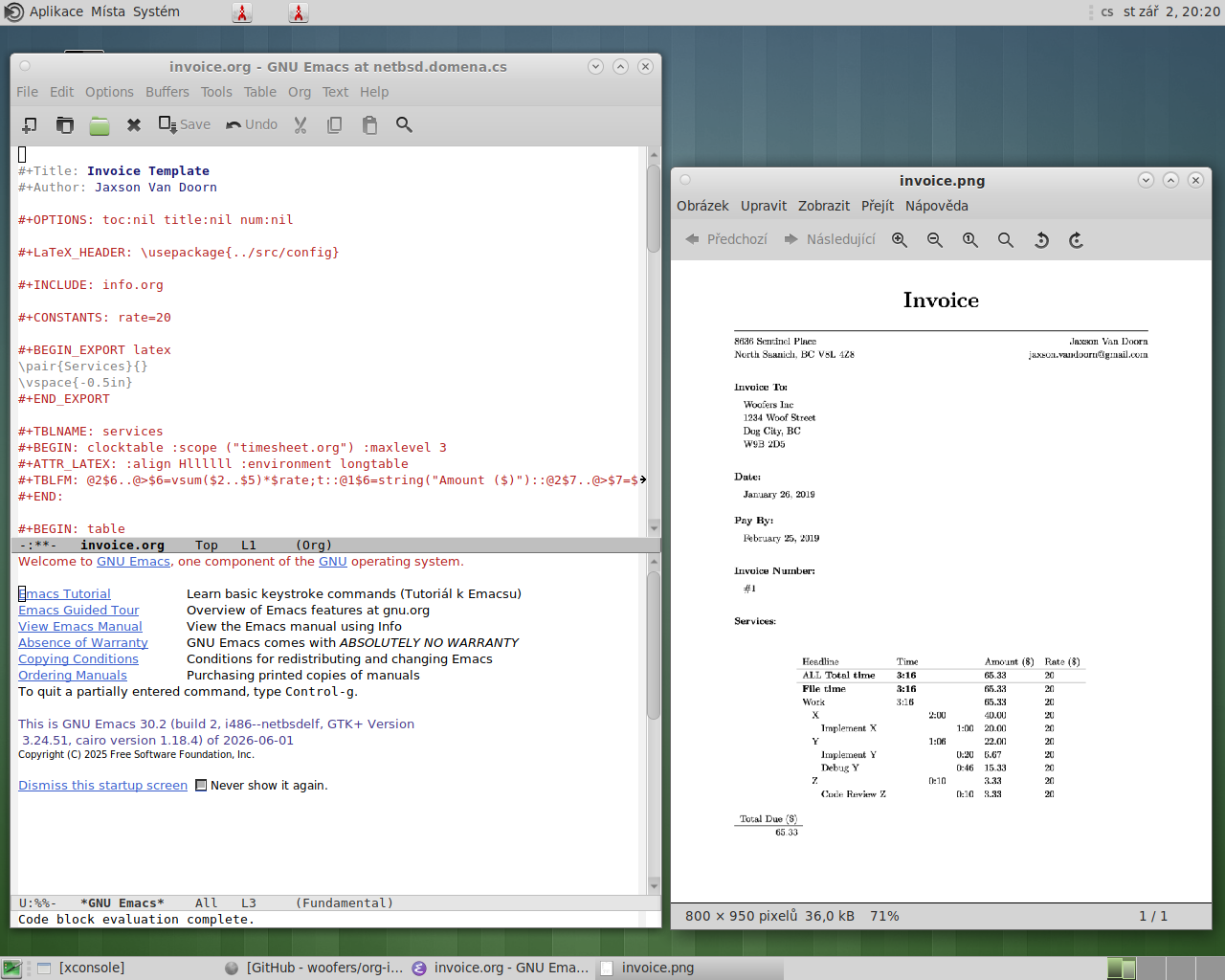Open the Table menu in Emacs

pyautogui.click(x=259, y=92)
